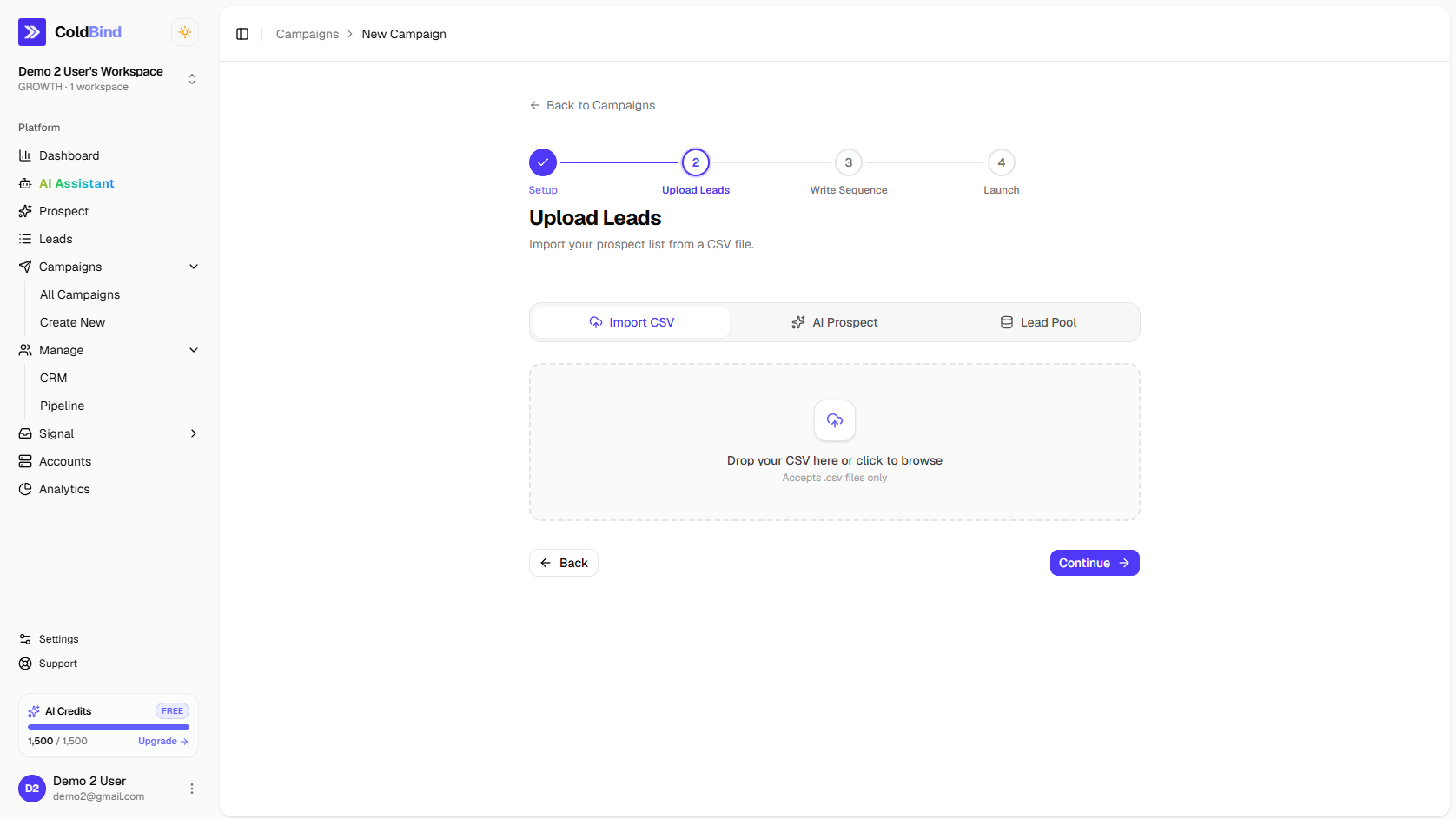Click the ColdBind logo icon
Screen dimensions: 1456x819
tap(32, 32)
